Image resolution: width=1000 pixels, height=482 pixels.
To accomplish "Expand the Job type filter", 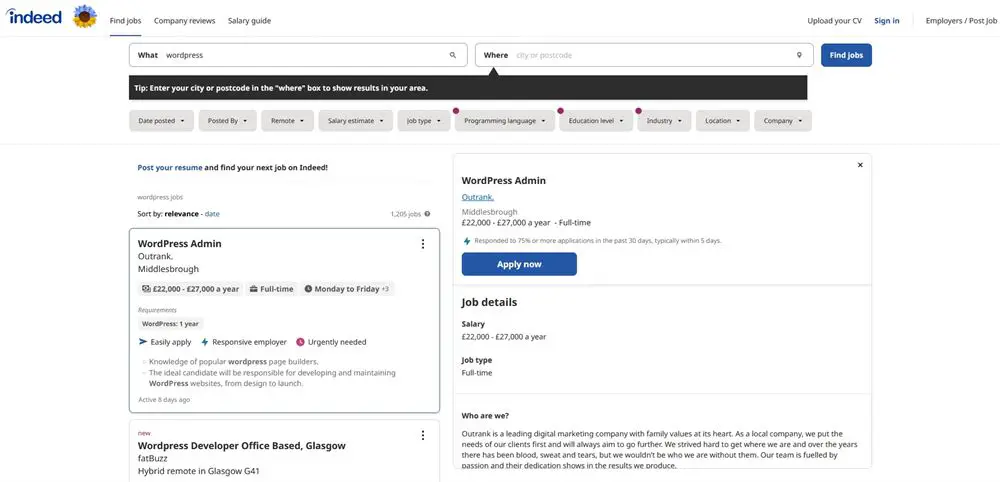I will coord(424,120).
